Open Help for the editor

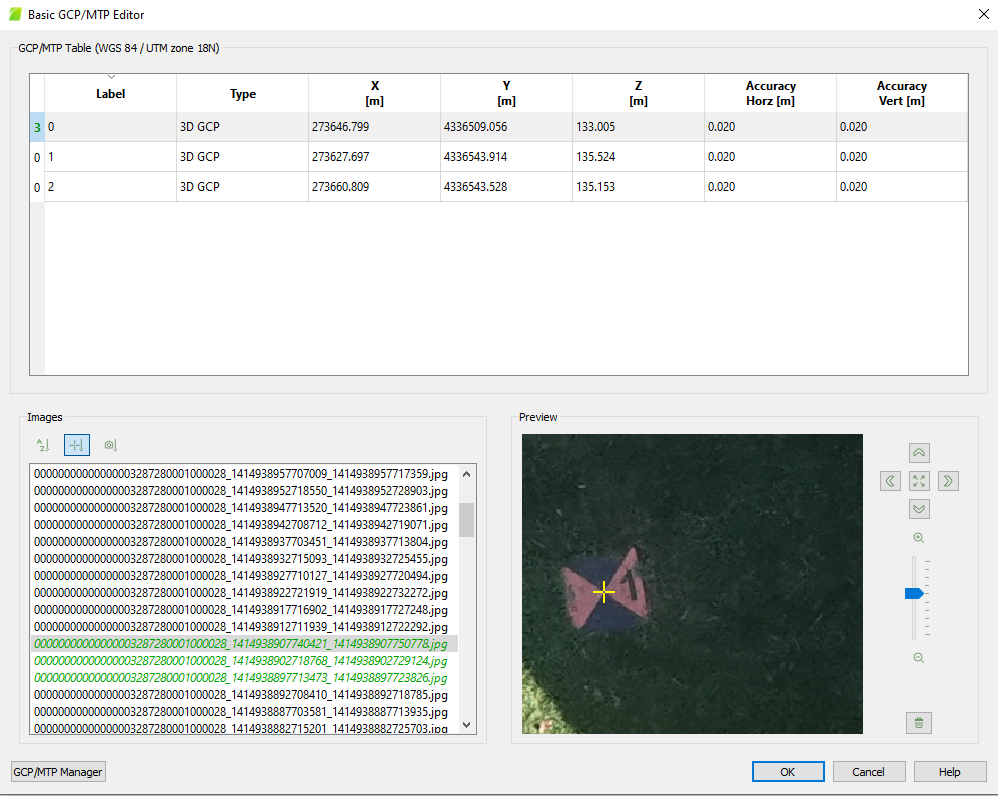950,772
